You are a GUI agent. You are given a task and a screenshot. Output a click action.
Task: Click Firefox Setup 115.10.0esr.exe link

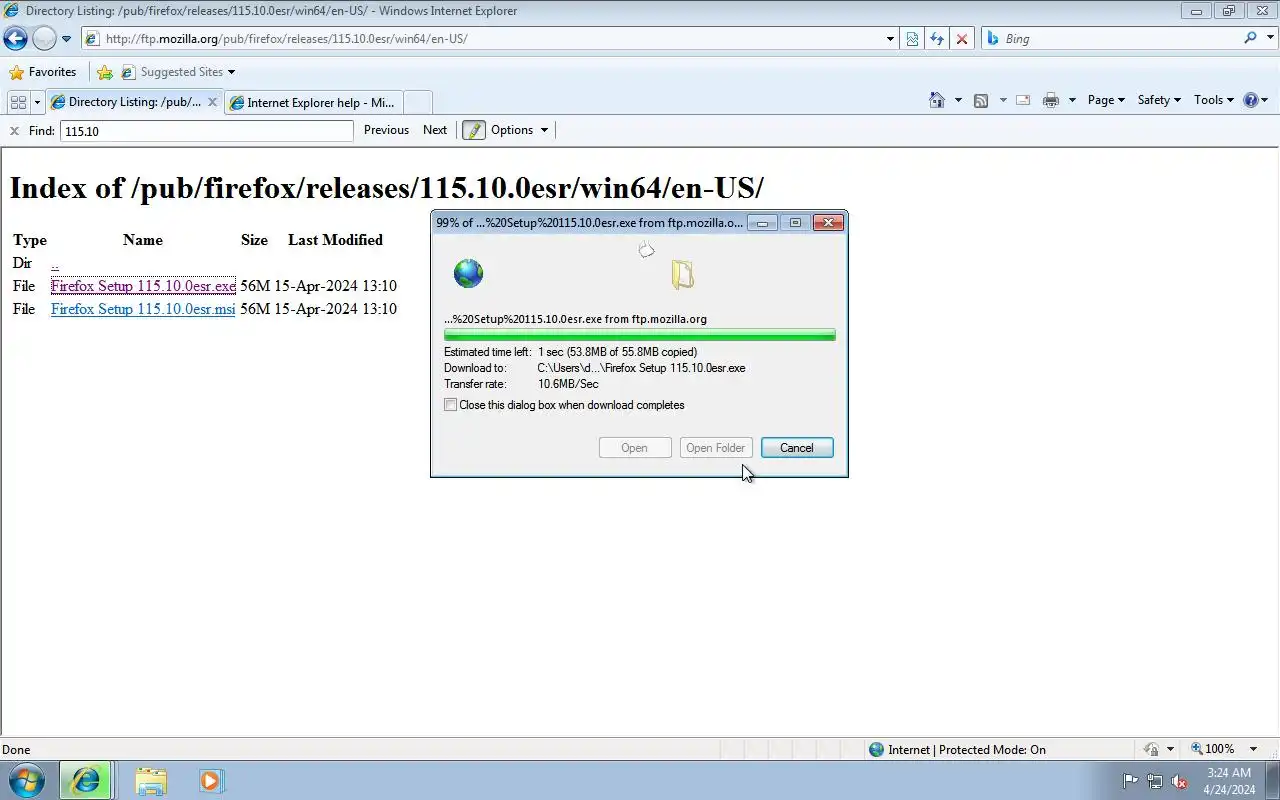pyautogui.click(x=143, y=286)
